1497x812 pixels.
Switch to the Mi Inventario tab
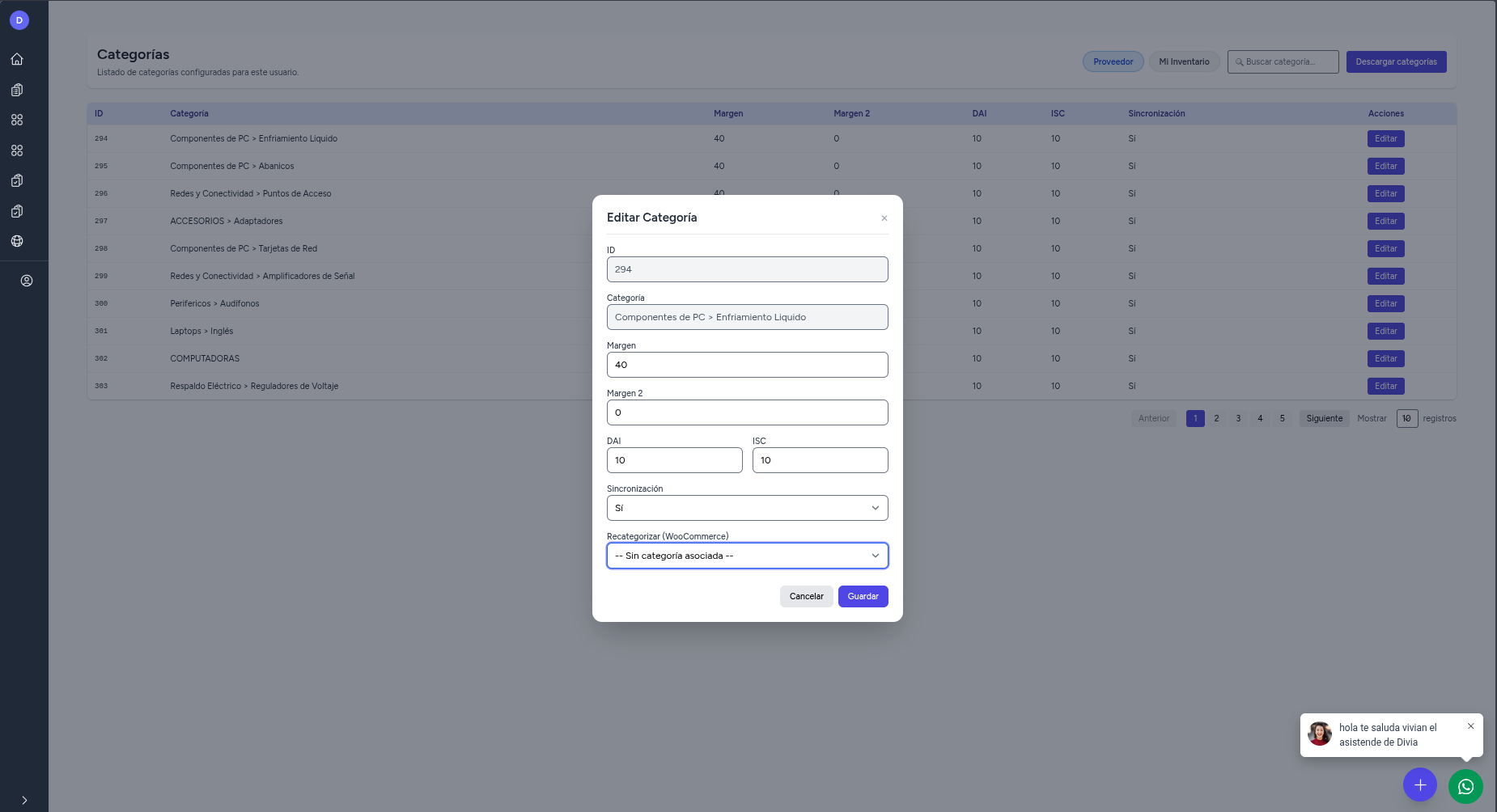pyautogui.click(x=1184, y=61)
